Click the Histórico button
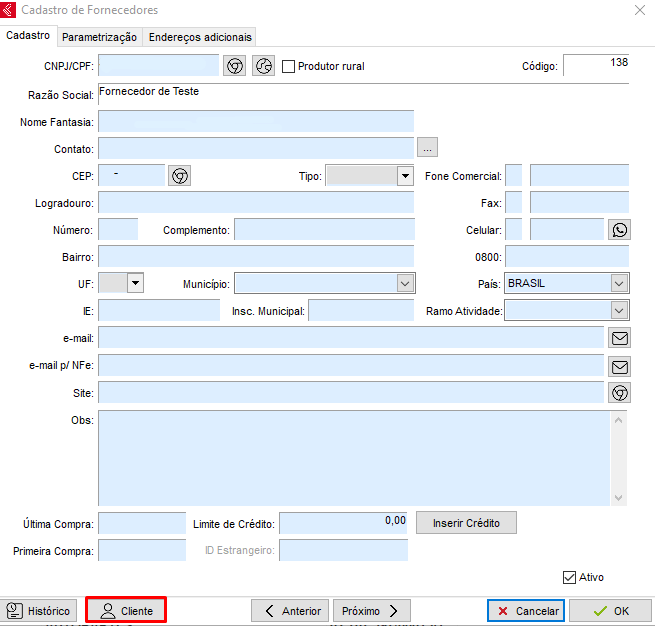655x626 pixels. pos(38,611)
